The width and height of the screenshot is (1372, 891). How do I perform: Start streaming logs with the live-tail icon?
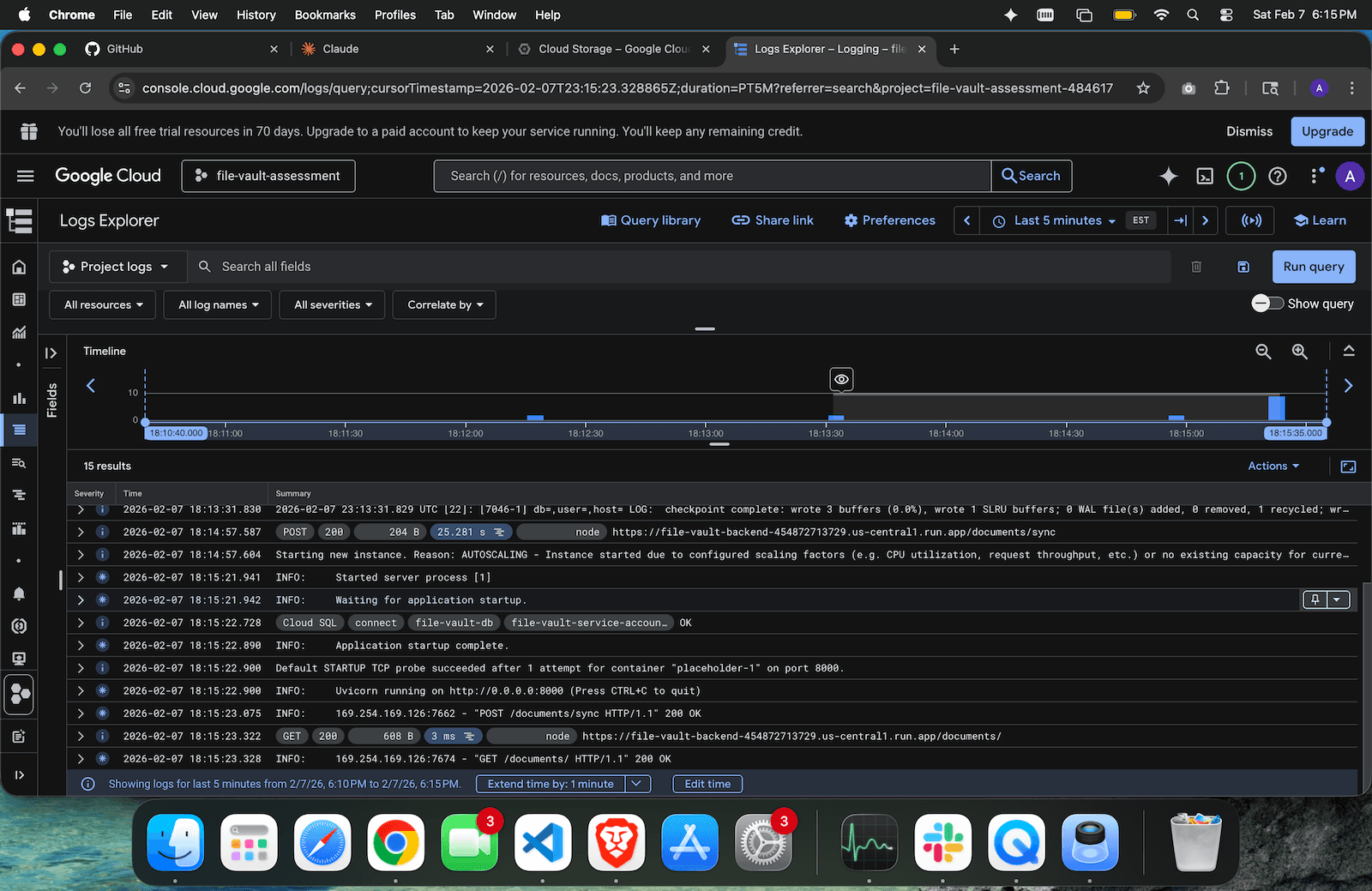point(1250,220)
